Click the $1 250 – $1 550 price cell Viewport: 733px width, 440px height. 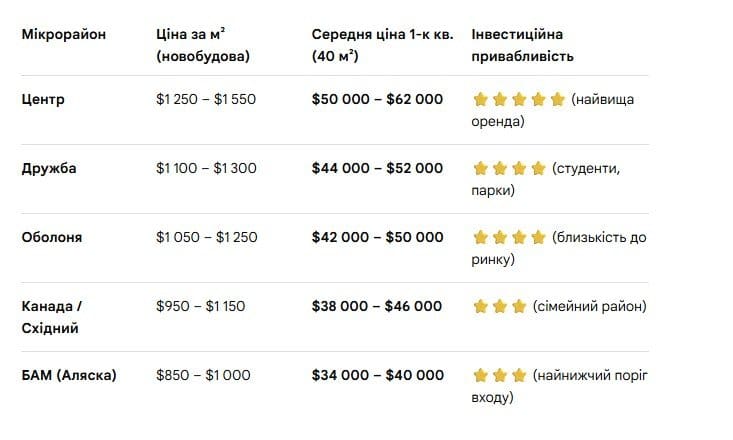[206, 99]
